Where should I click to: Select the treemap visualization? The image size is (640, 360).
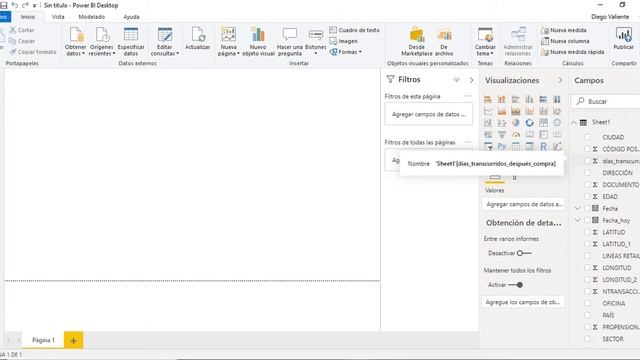click(543, 123)
